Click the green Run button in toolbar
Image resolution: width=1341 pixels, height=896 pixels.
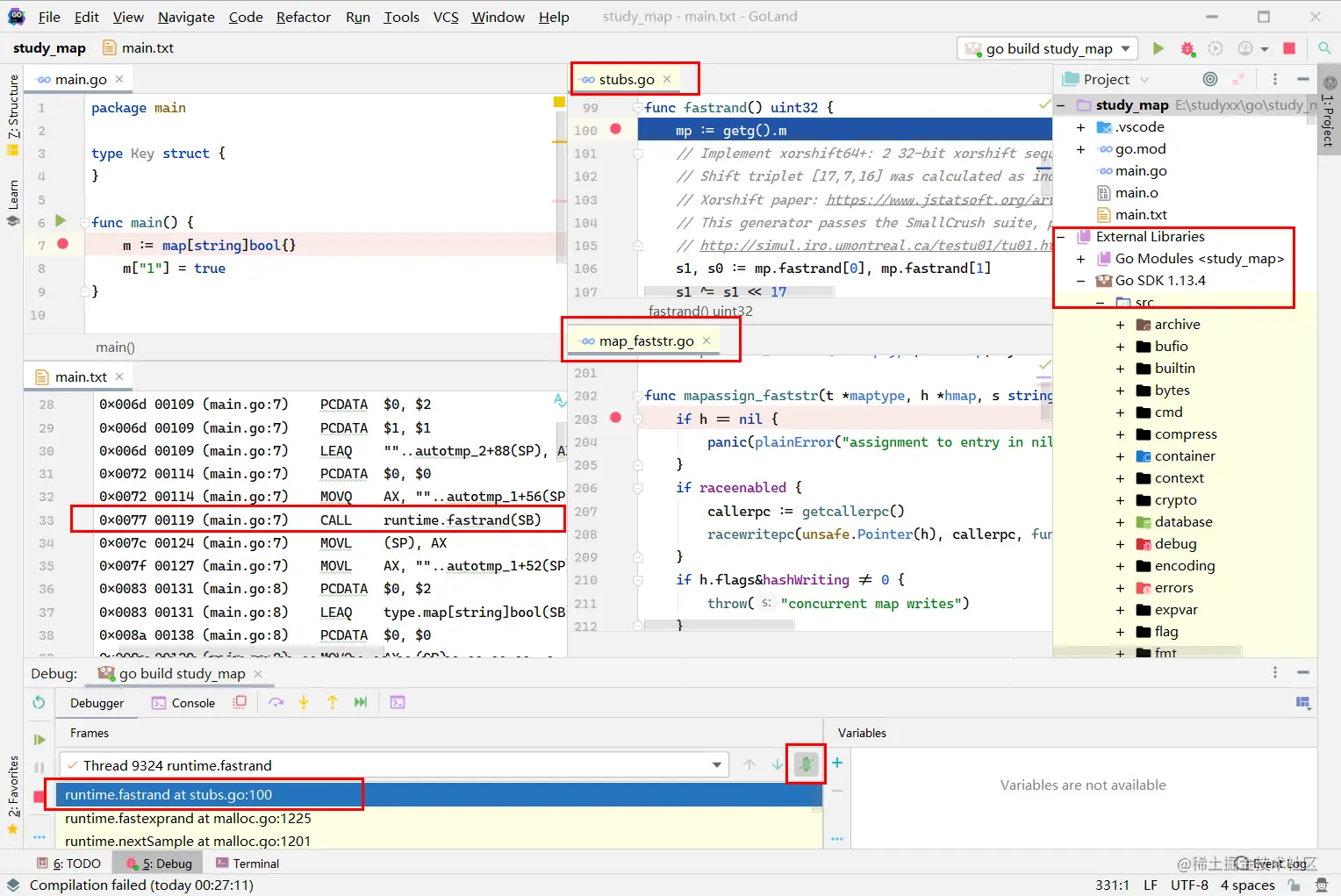(1158, 48)
